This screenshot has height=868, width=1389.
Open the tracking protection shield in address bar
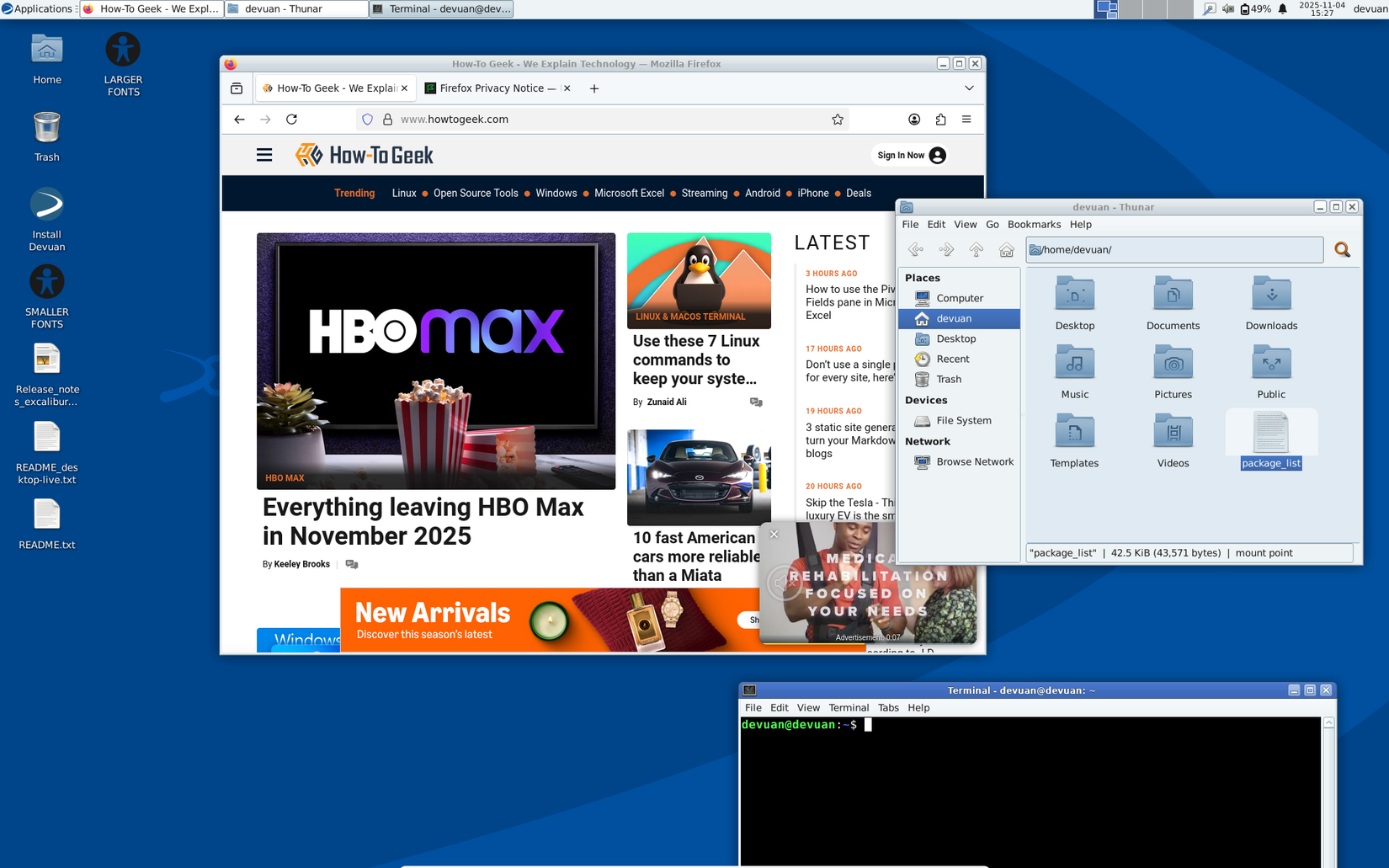[367, 119]
